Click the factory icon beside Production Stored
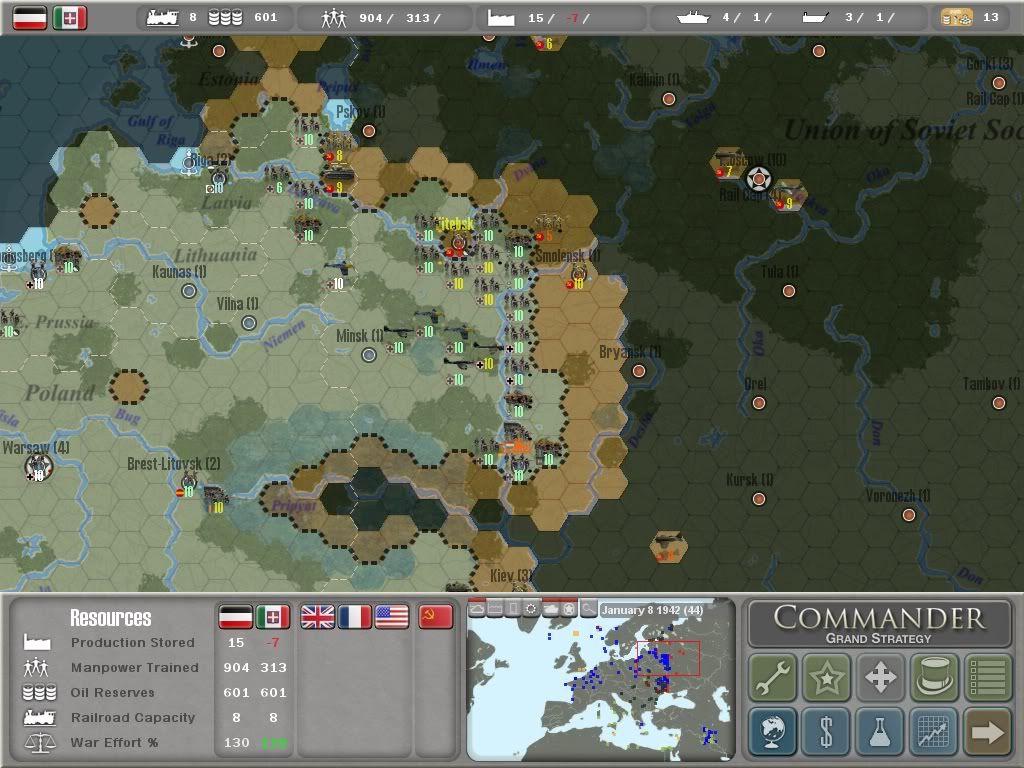The width and height of the screenshot is (1024, 768). point(37,642)
